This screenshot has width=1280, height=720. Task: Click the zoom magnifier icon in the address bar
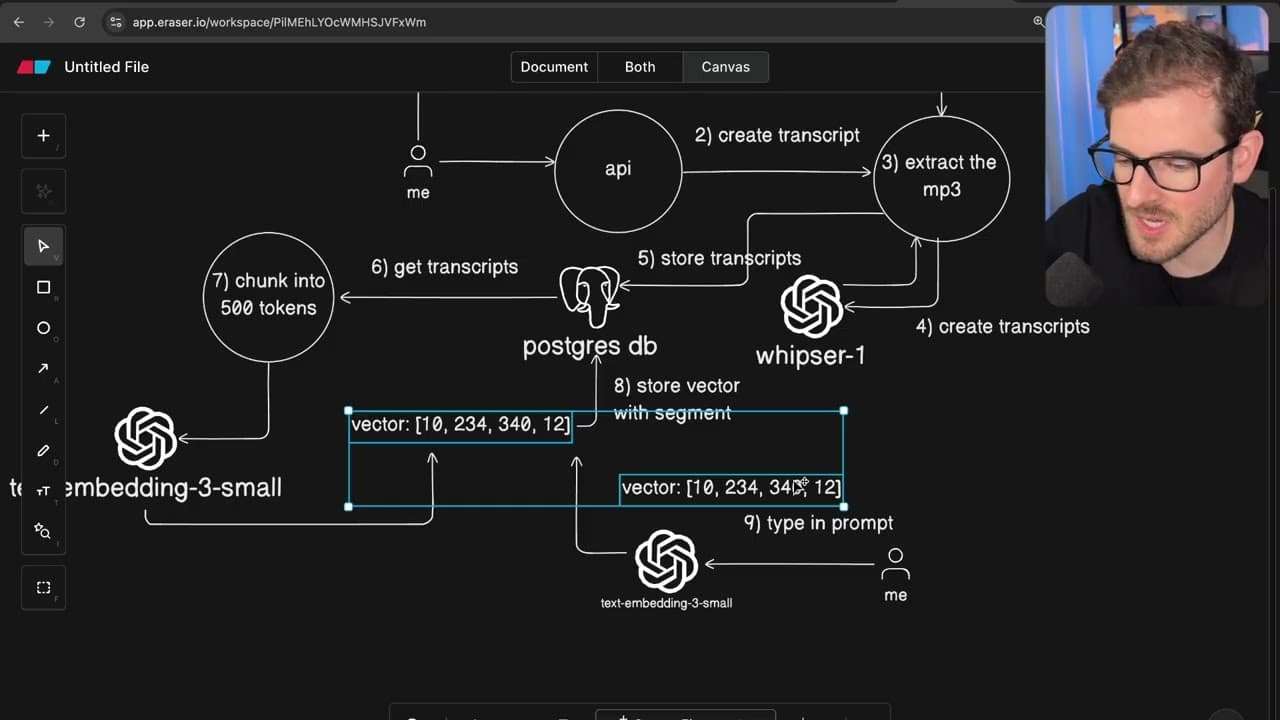(x=1038, y=21)
